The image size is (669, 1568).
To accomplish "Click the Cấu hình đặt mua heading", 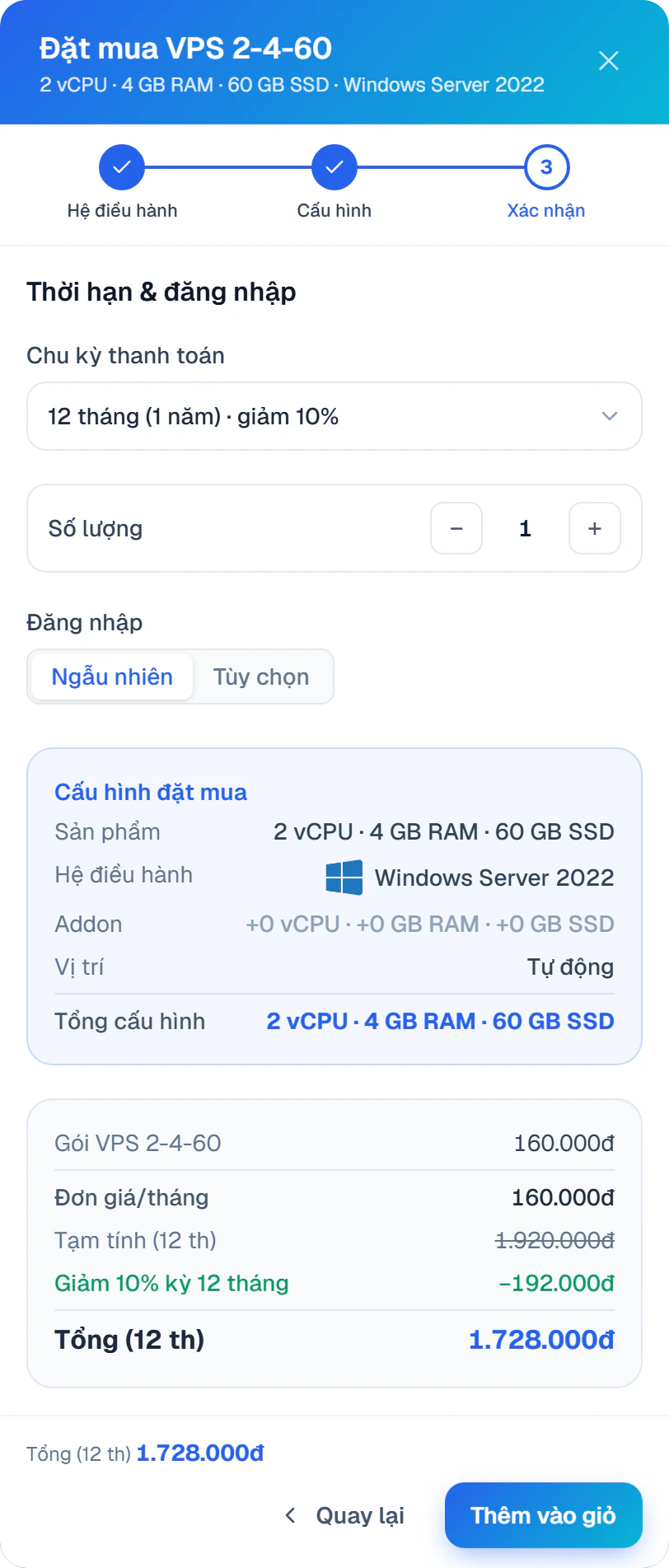I will tap(151, 792).
